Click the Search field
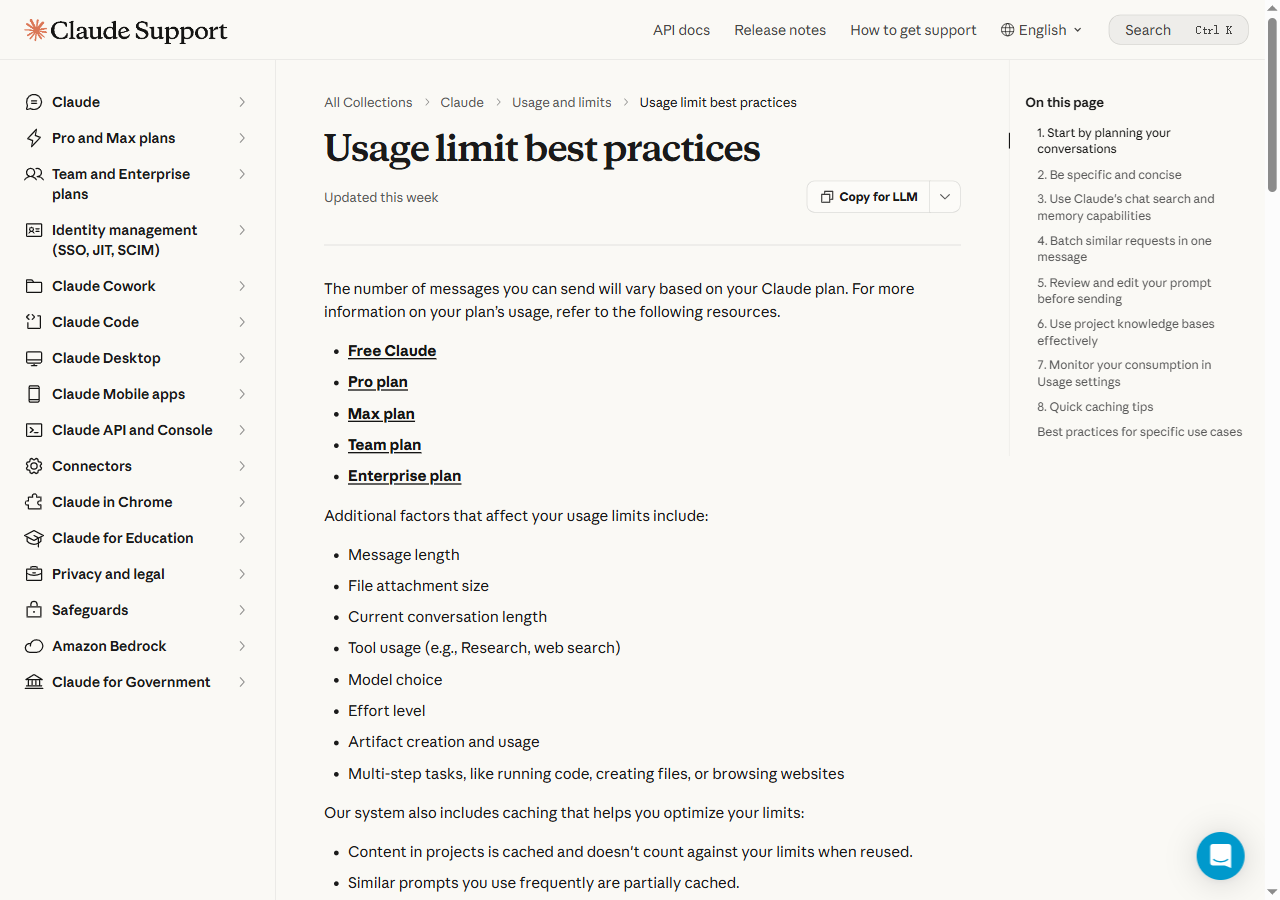 (1178, 30)
